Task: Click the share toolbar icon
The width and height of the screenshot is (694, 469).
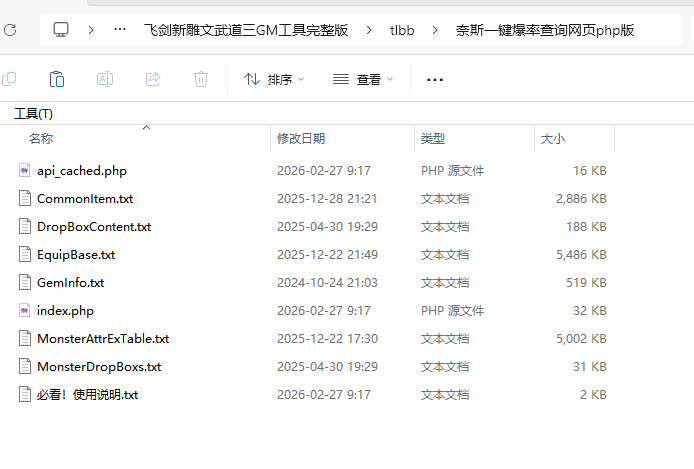Action: tap(153, 79)
